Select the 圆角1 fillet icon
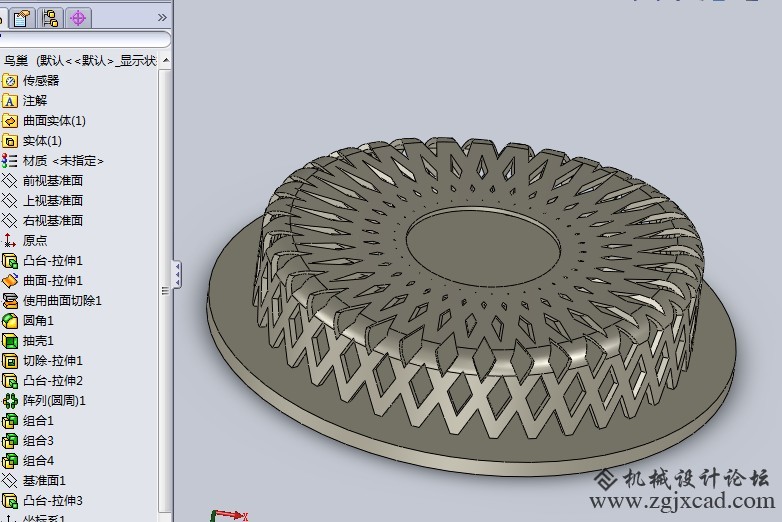This screenshot has height=522, width=782. pos(9,321)
